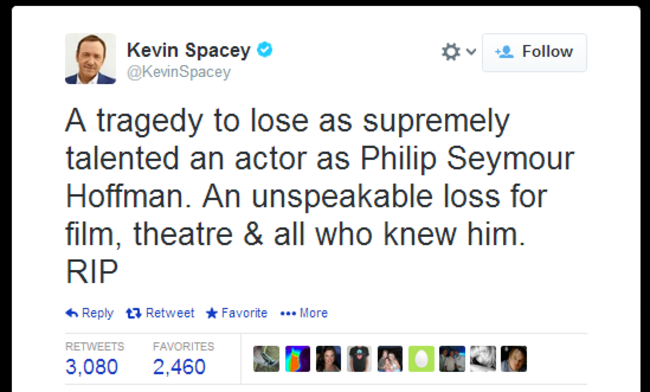View the 2,460 favorites count
650x392 pixels.
[x=179, y=367]
